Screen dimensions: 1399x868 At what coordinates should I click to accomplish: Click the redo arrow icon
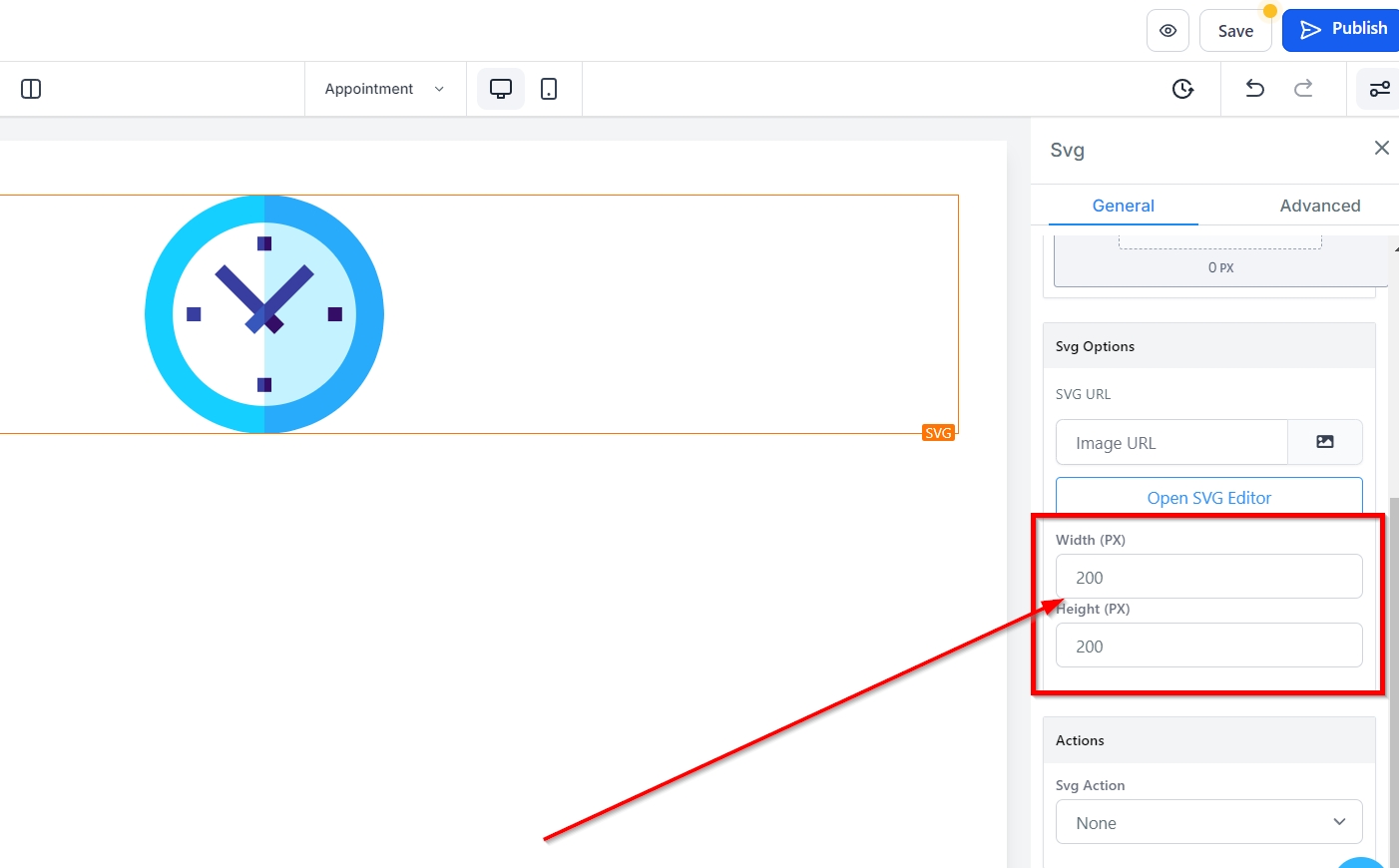[x=1303, y=89]
